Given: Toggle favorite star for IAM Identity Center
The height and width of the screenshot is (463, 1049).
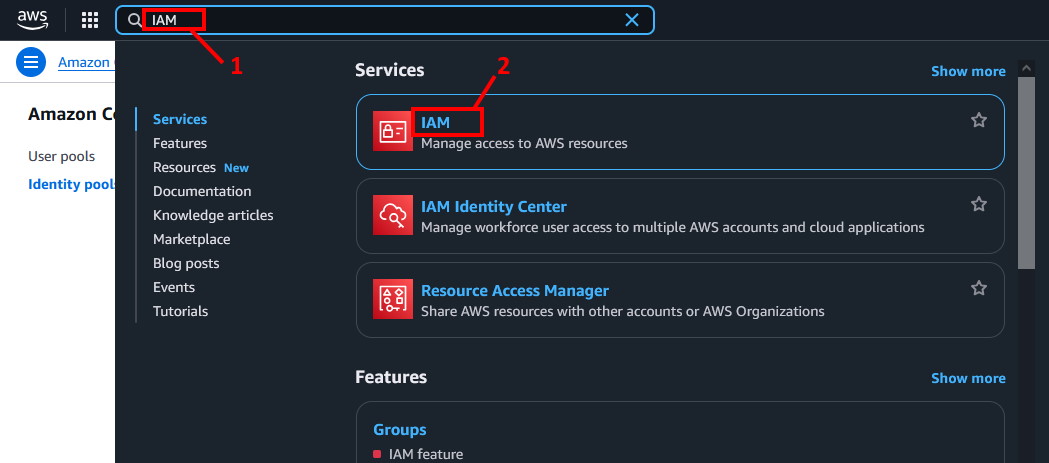Looking at the screenshot, I should pyautogui.click(x=979, y=204).
